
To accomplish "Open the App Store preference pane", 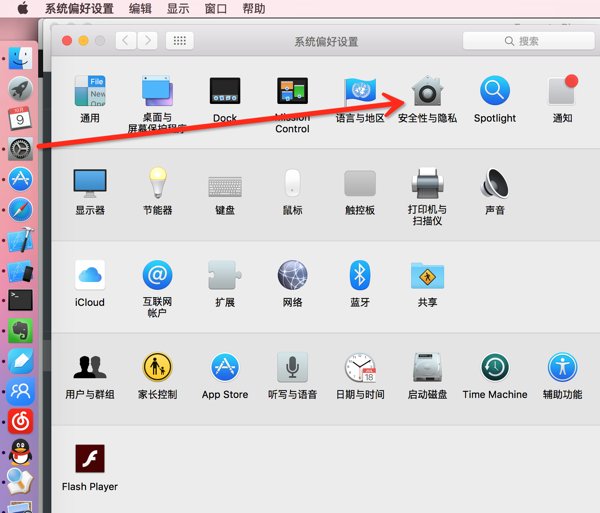I will tap(225, 367).
